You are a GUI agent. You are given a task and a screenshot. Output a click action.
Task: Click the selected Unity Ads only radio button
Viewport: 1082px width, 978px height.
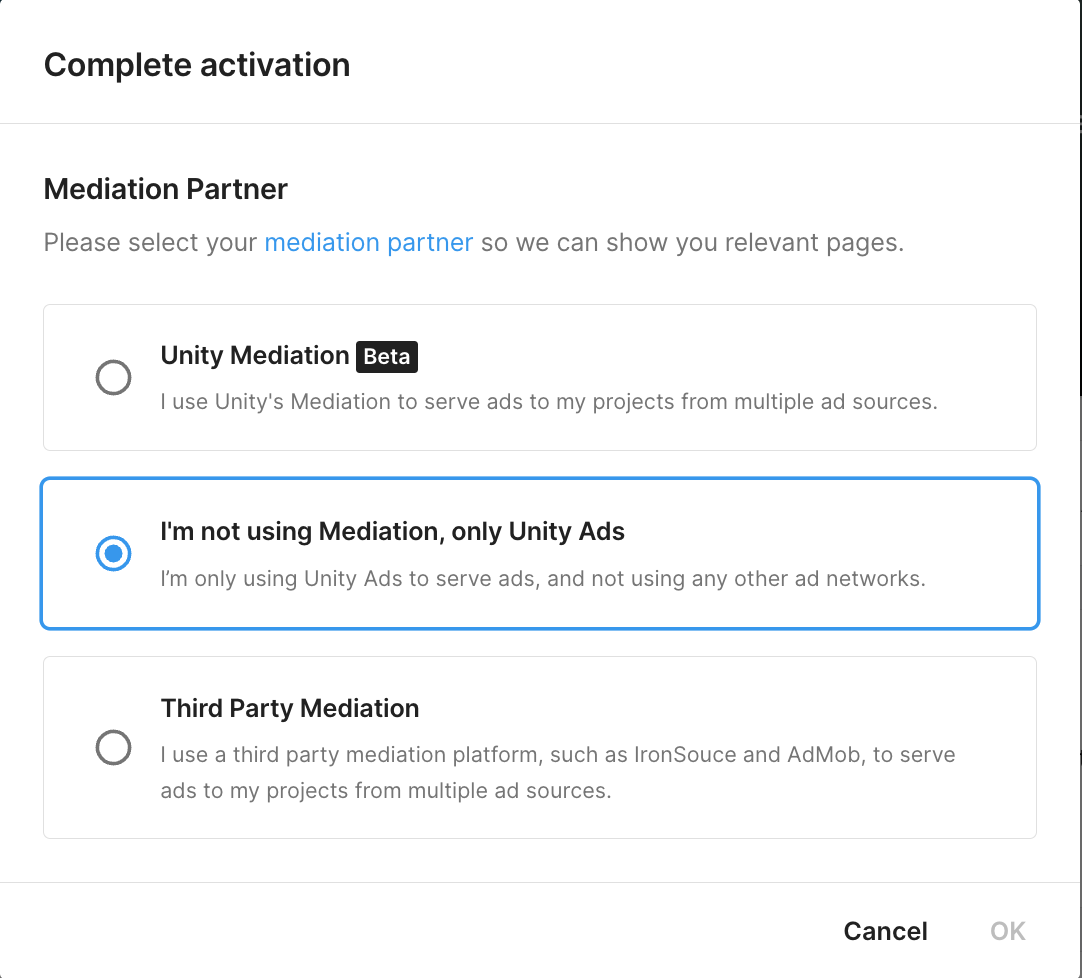point(113,553)
